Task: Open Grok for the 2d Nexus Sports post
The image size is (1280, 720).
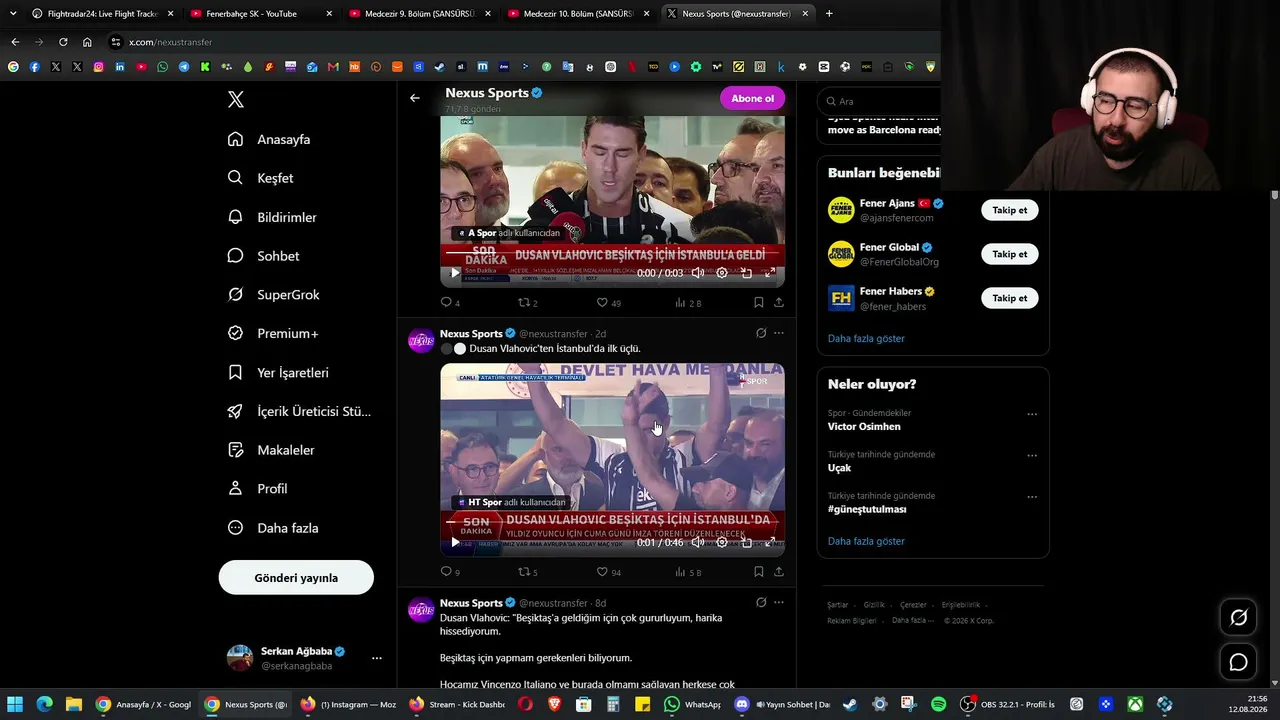Action: tap(761, 333)
